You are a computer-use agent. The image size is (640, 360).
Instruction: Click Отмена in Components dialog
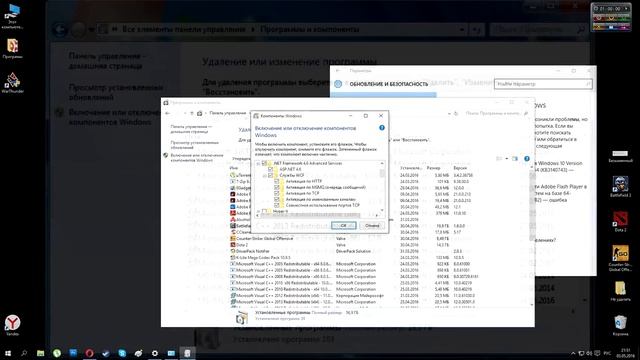tap(372, 225)
